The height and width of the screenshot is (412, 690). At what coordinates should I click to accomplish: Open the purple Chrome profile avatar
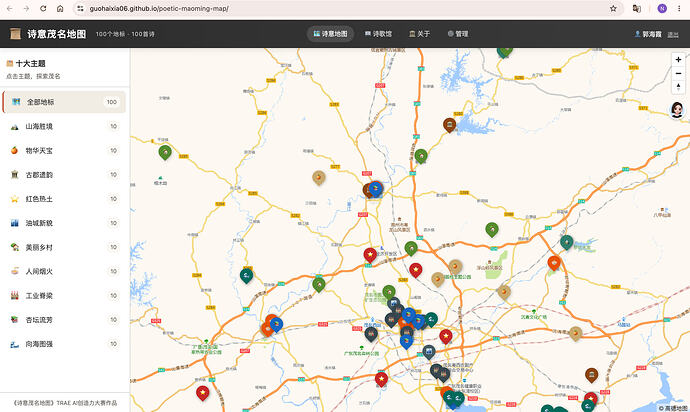pos(662,8)
